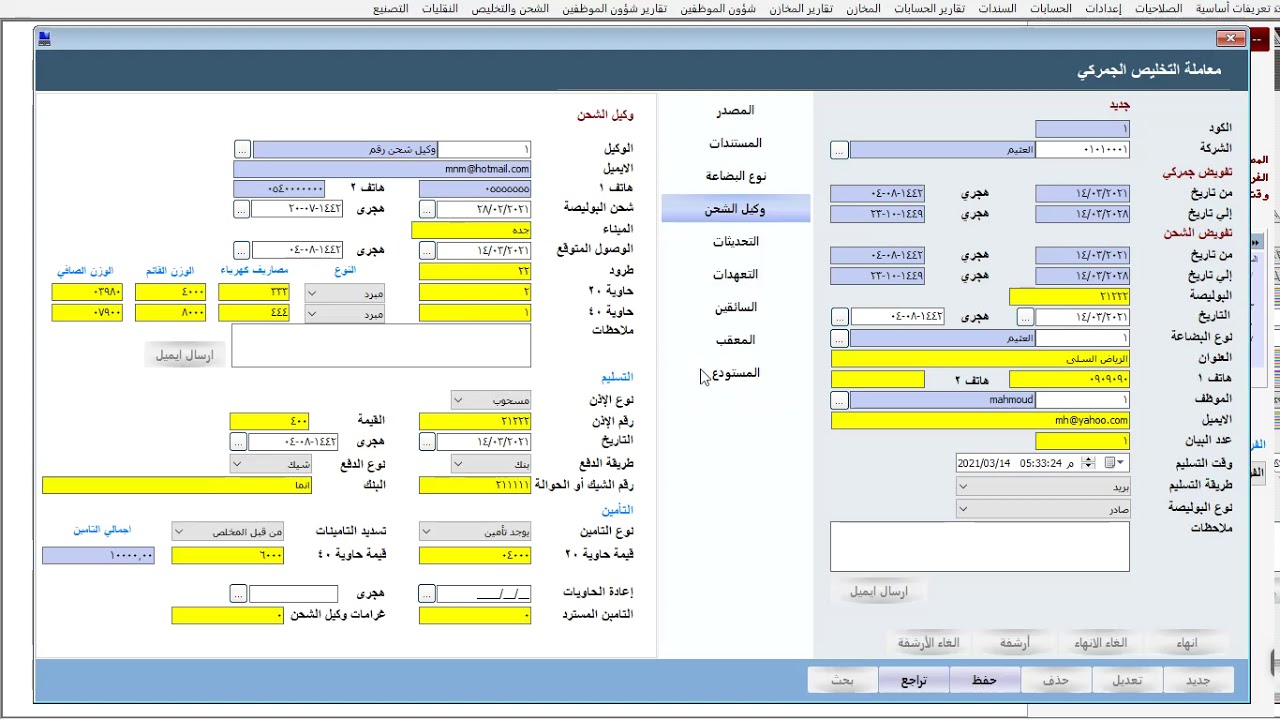Switch to the المعقب tab
Viewport: 1280px width, 720px height.
pos(735,341)
